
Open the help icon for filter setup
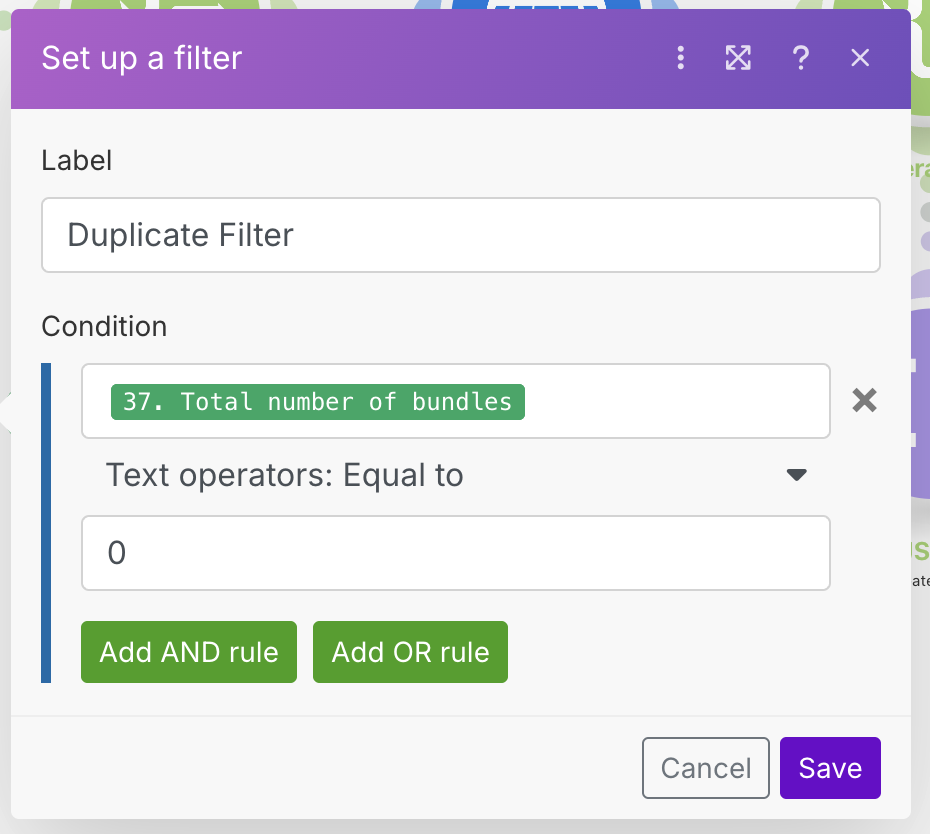click(800, 58)
